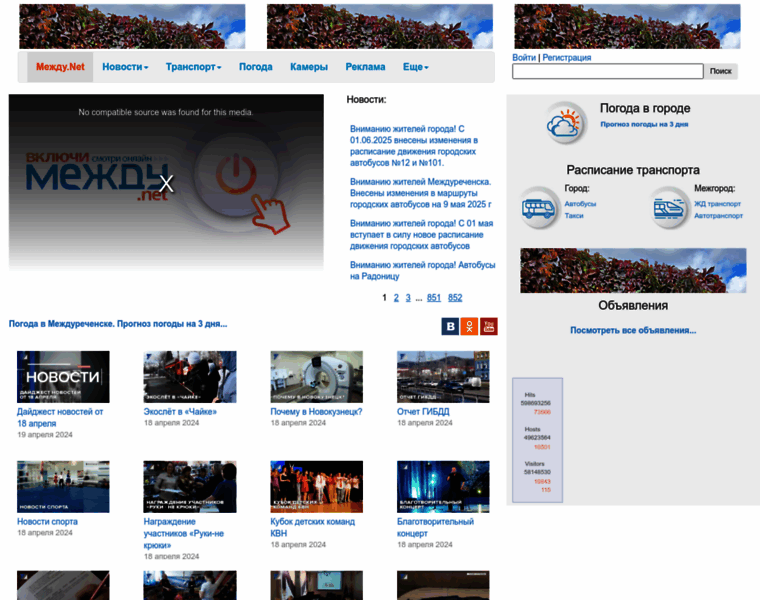Open Погода в Междуреченске 3-day forecast link

[x=118, y=324]
